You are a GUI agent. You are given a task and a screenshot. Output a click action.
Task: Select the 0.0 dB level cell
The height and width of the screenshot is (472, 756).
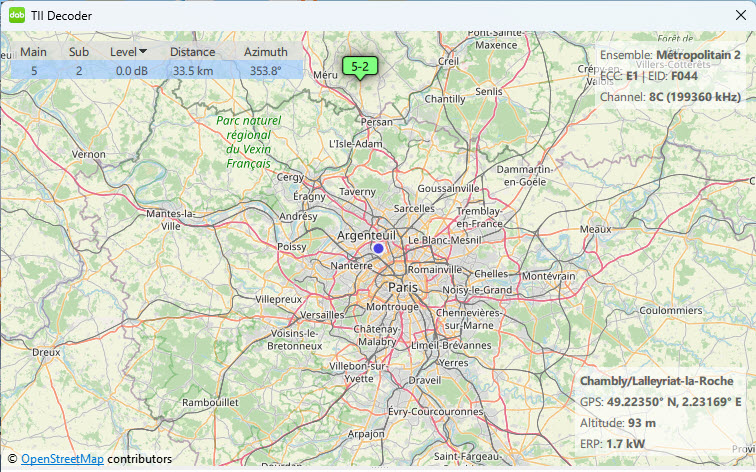coord(132,71)
